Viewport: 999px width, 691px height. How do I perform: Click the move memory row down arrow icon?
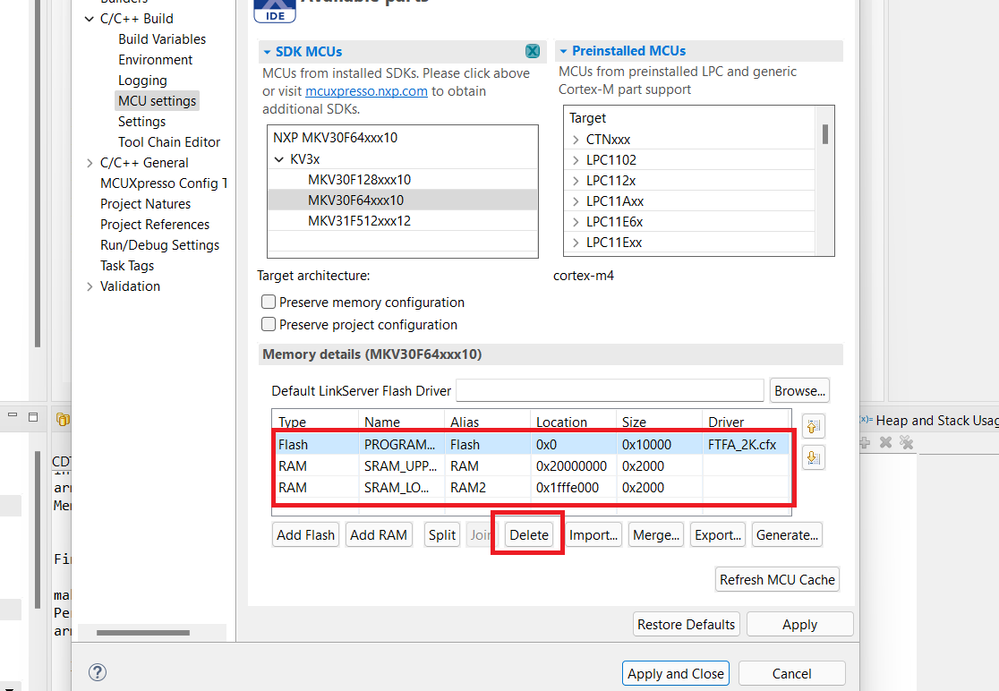pyautogui.click(x=813, y=457)
